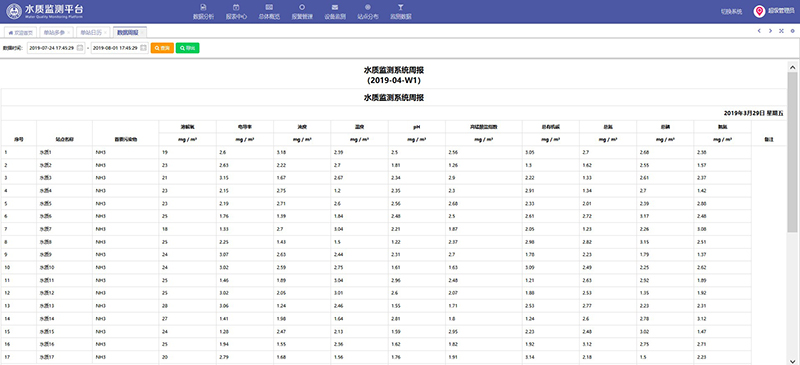Open the 站点分布 site distribution icon
The image size is (800, 365).
click(x=368, y=7)
